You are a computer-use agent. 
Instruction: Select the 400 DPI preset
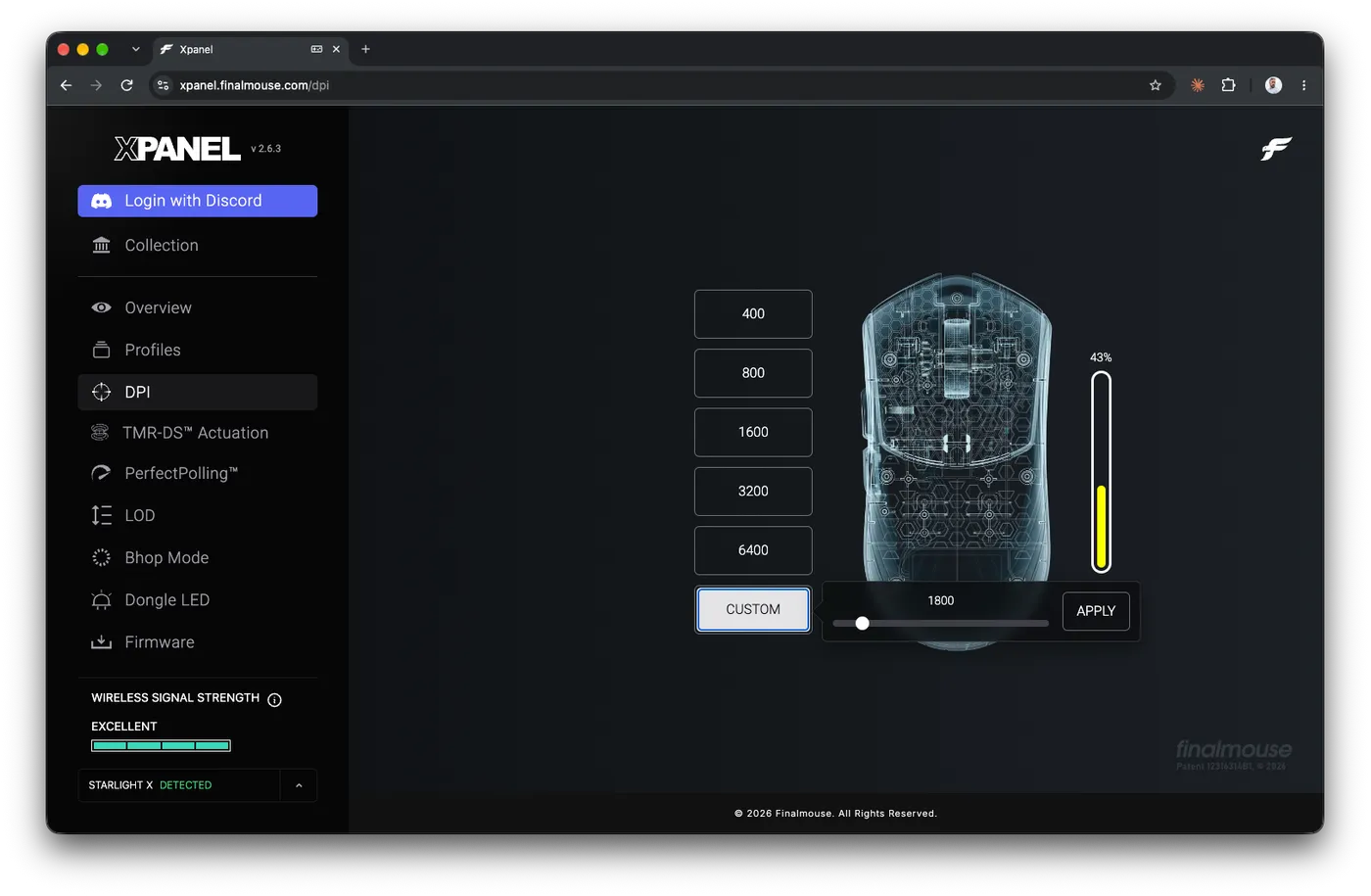click(x=753, y=314)
